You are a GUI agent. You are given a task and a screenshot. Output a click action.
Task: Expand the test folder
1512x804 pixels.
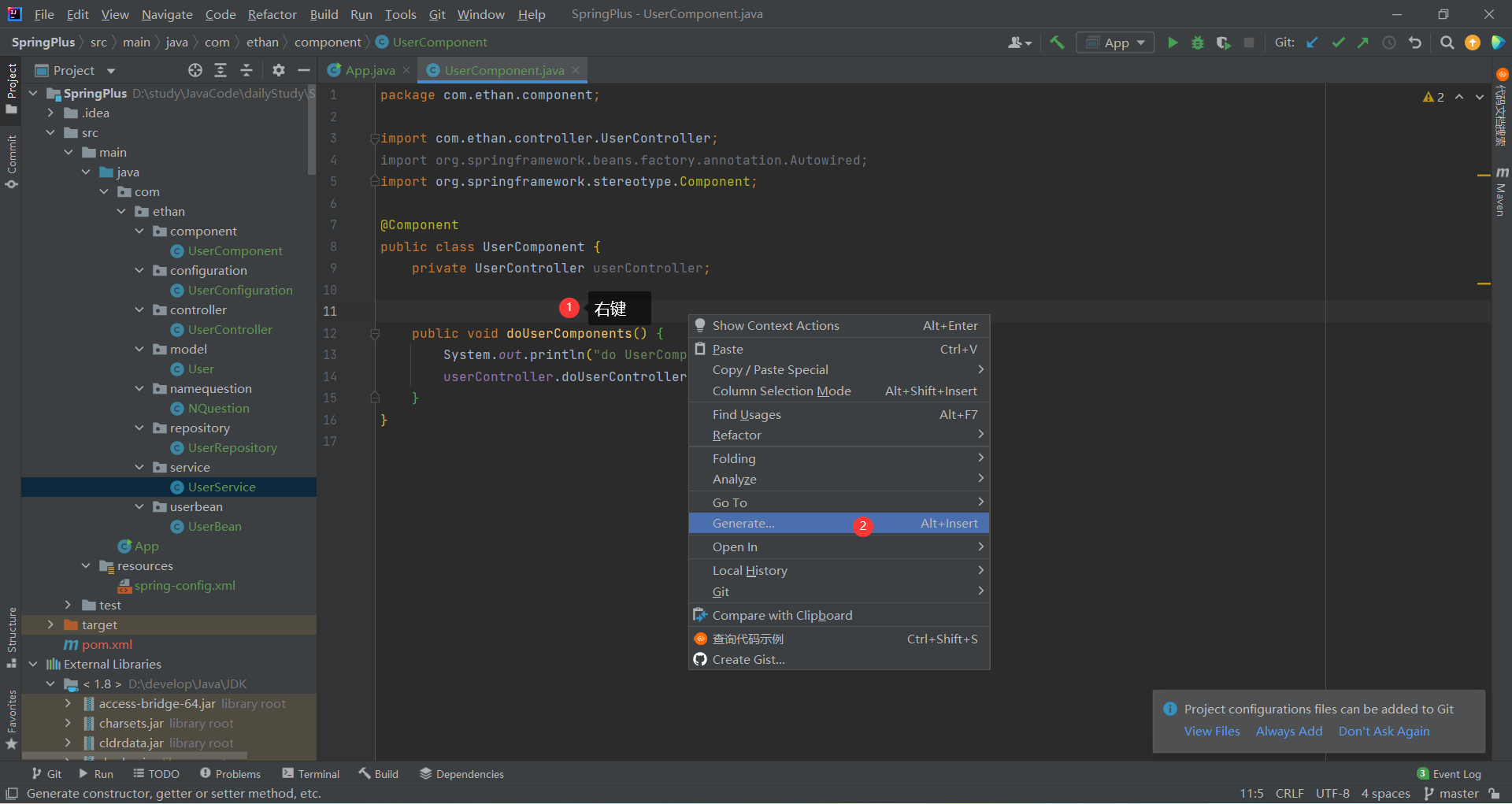pyautogui.click(x=69, y=605)
